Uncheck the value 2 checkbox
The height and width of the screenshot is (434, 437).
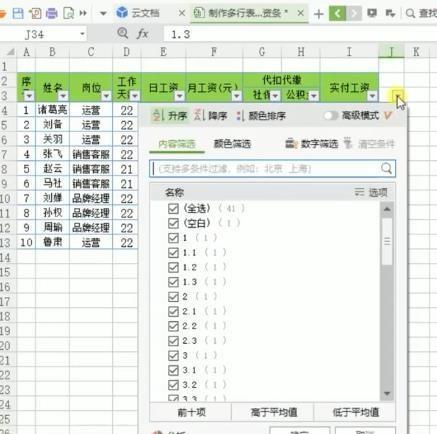coord(173,297)
